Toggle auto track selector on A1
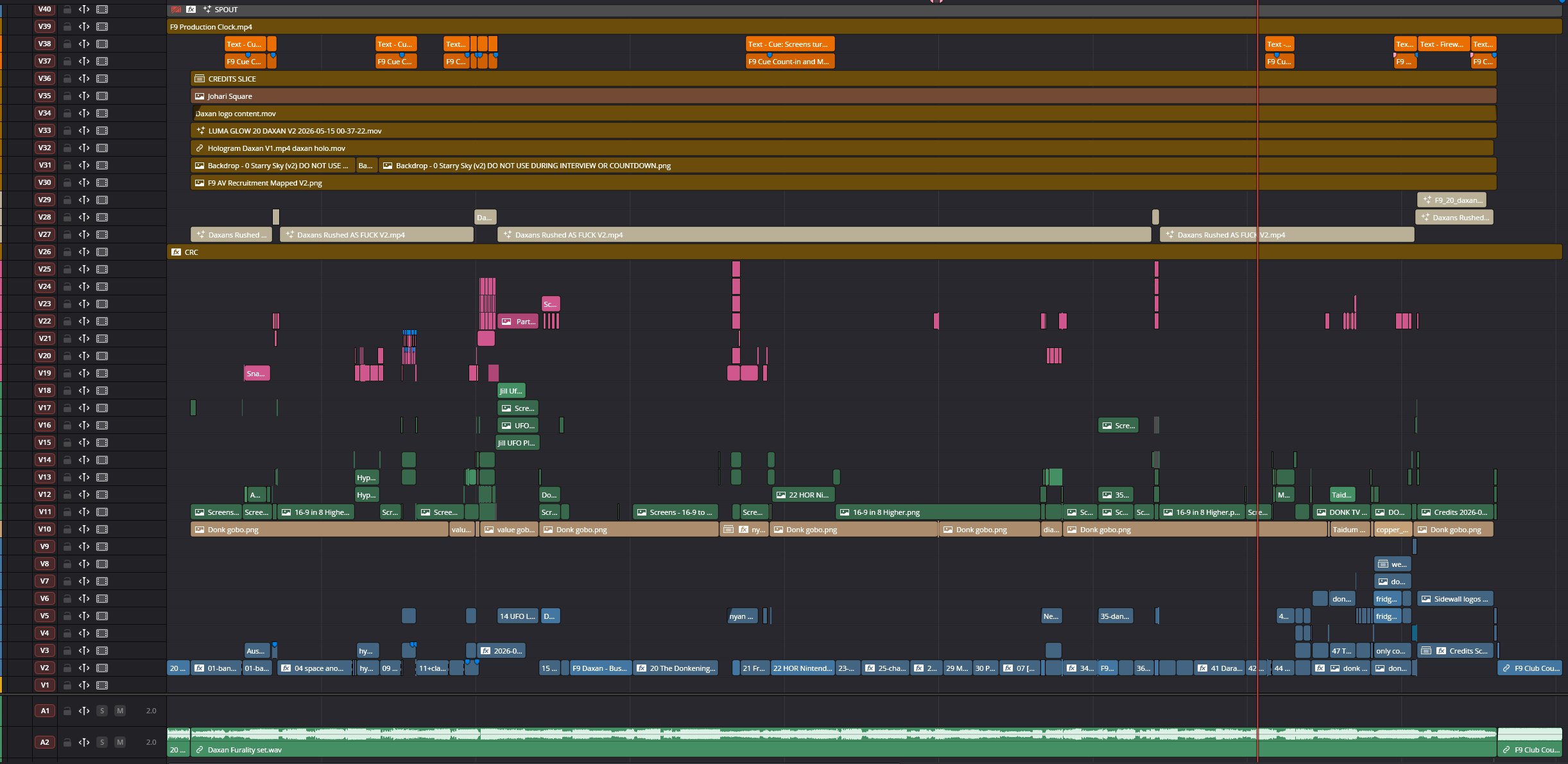This screenshot has width=1568, height=764. tap(84, 711)
